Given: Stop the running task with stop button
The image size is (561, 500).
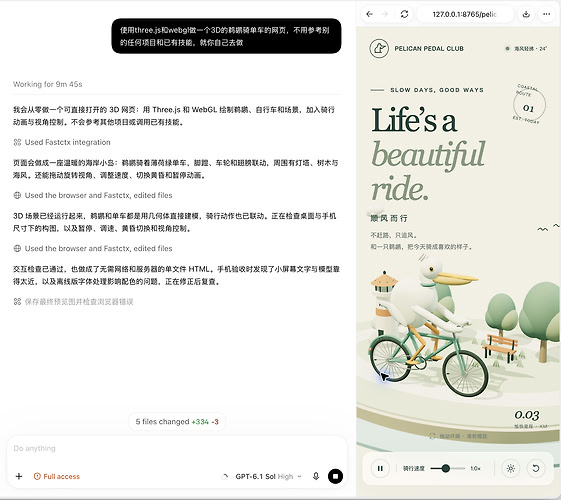Looking at the screenshot, I should pyautogui.click(x=335, y=476).
